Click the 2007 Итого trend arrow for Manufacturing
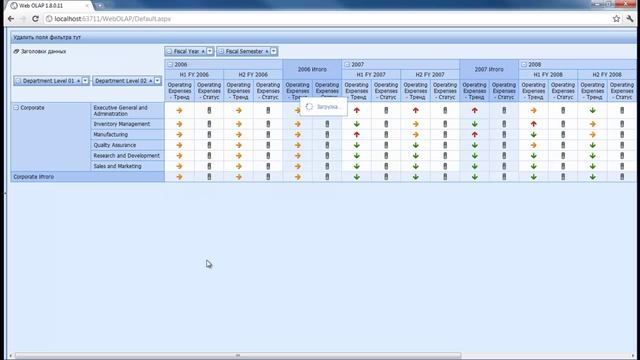 point(475,134)
